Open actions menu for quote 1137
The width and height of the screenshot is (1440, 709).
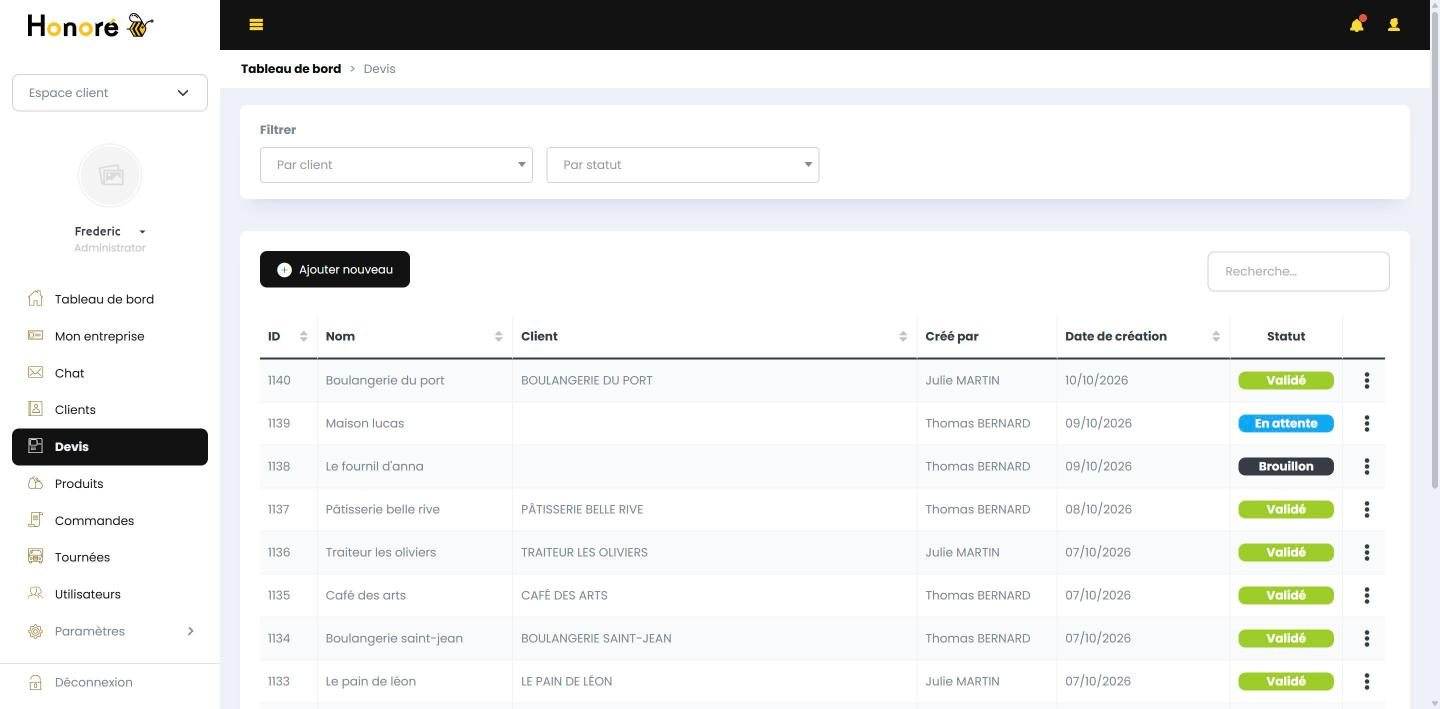tap(1367, 509)
